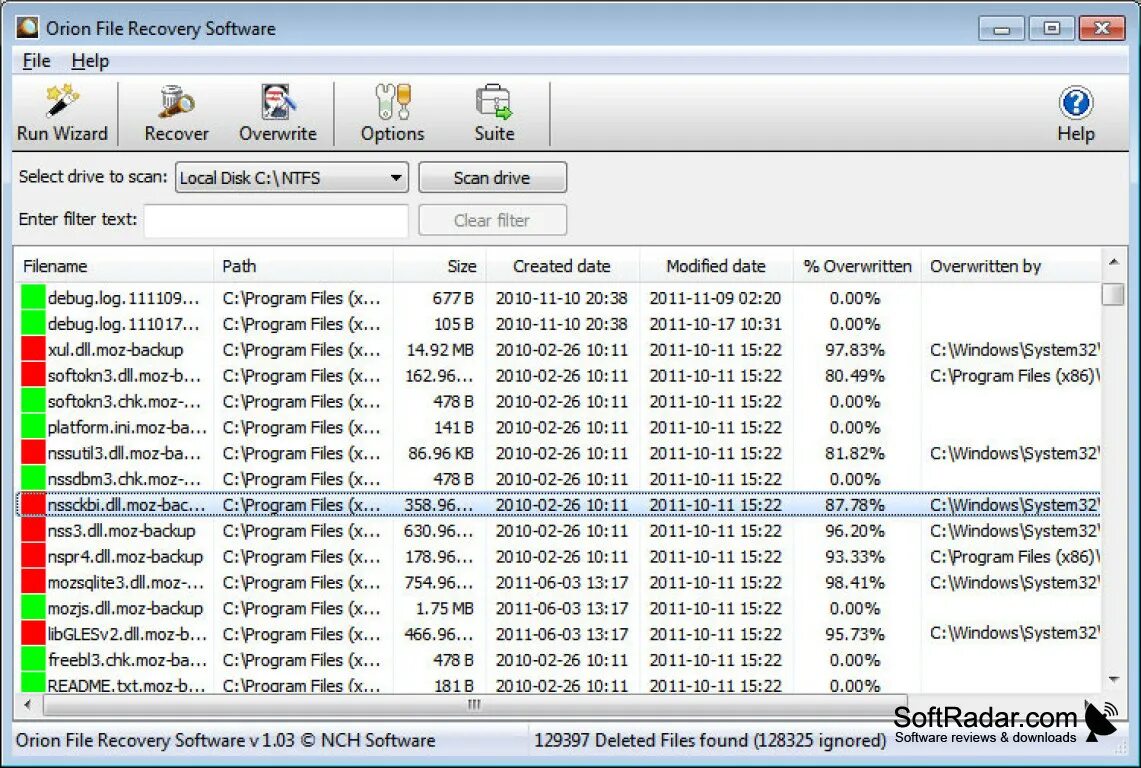Minimize the Orion File Recovery window
The height and width of the screenshot is (768, 1141).
pos(1001,28)
